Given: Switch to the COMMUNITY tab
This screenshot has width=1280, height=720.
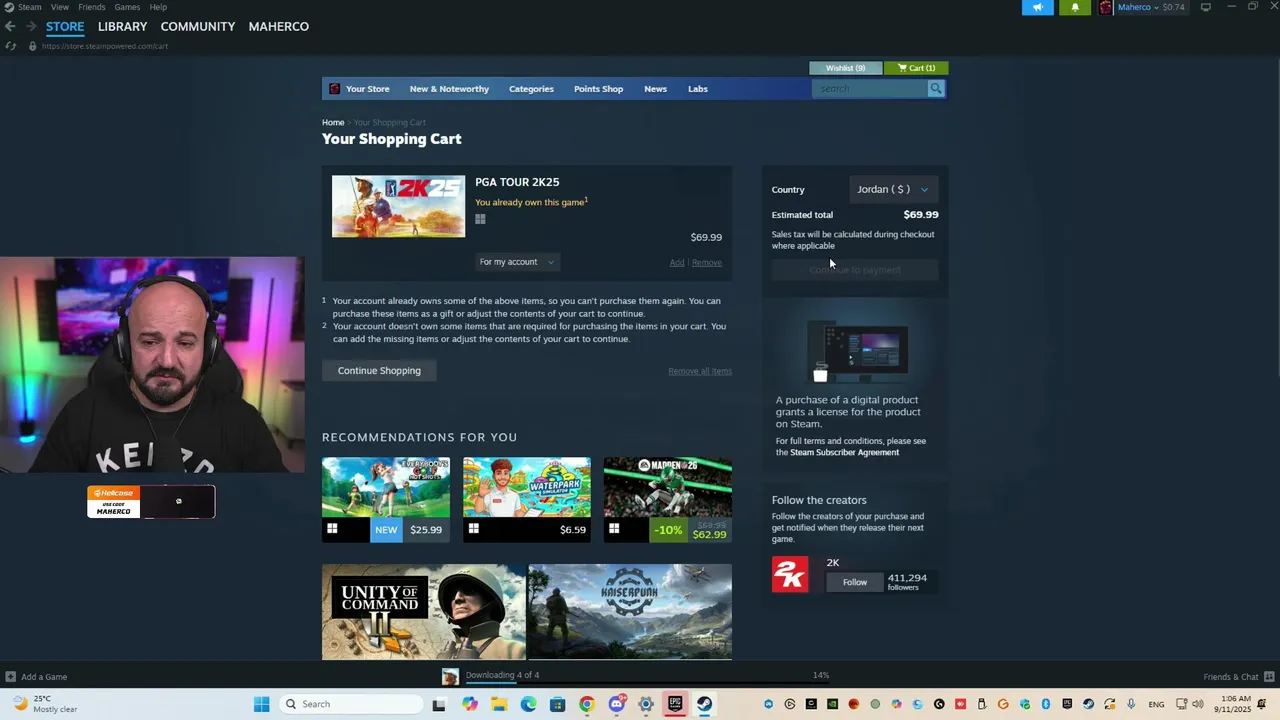Looking at the screenshot, I should tap(198, 26).
